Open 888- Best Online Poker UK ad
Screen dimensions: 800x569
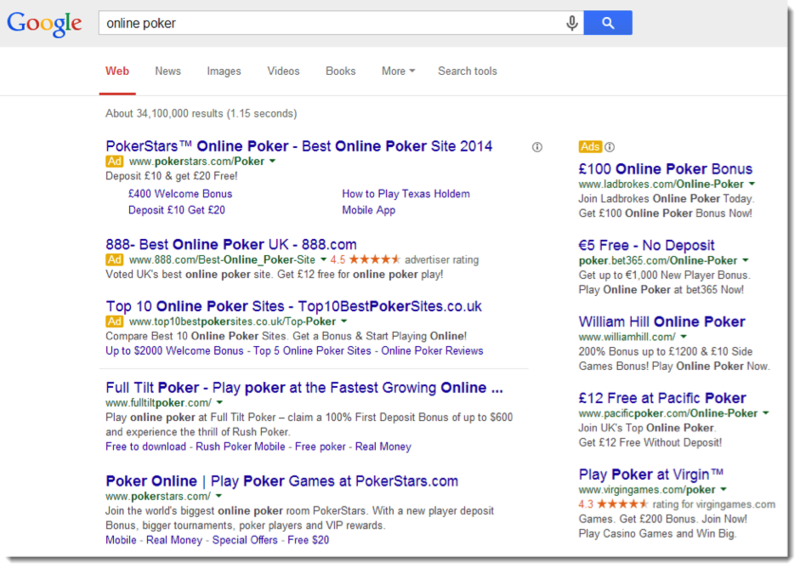point(231,244)
